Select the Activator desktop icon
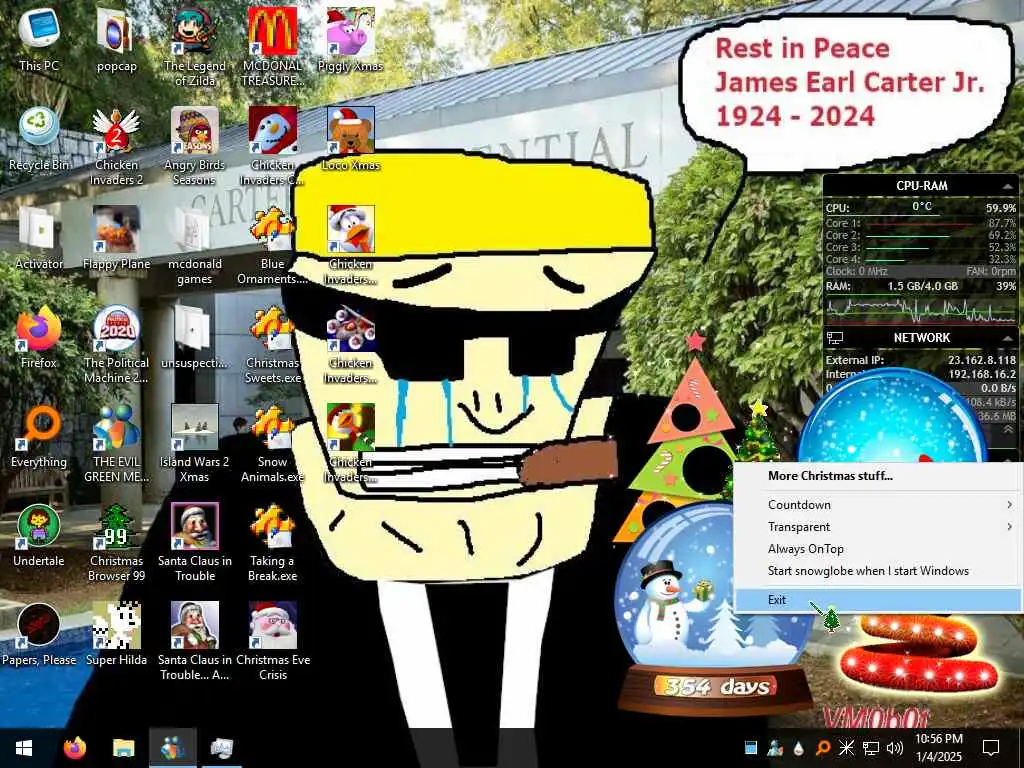The image size is (1024, 768). pos(39,238)
